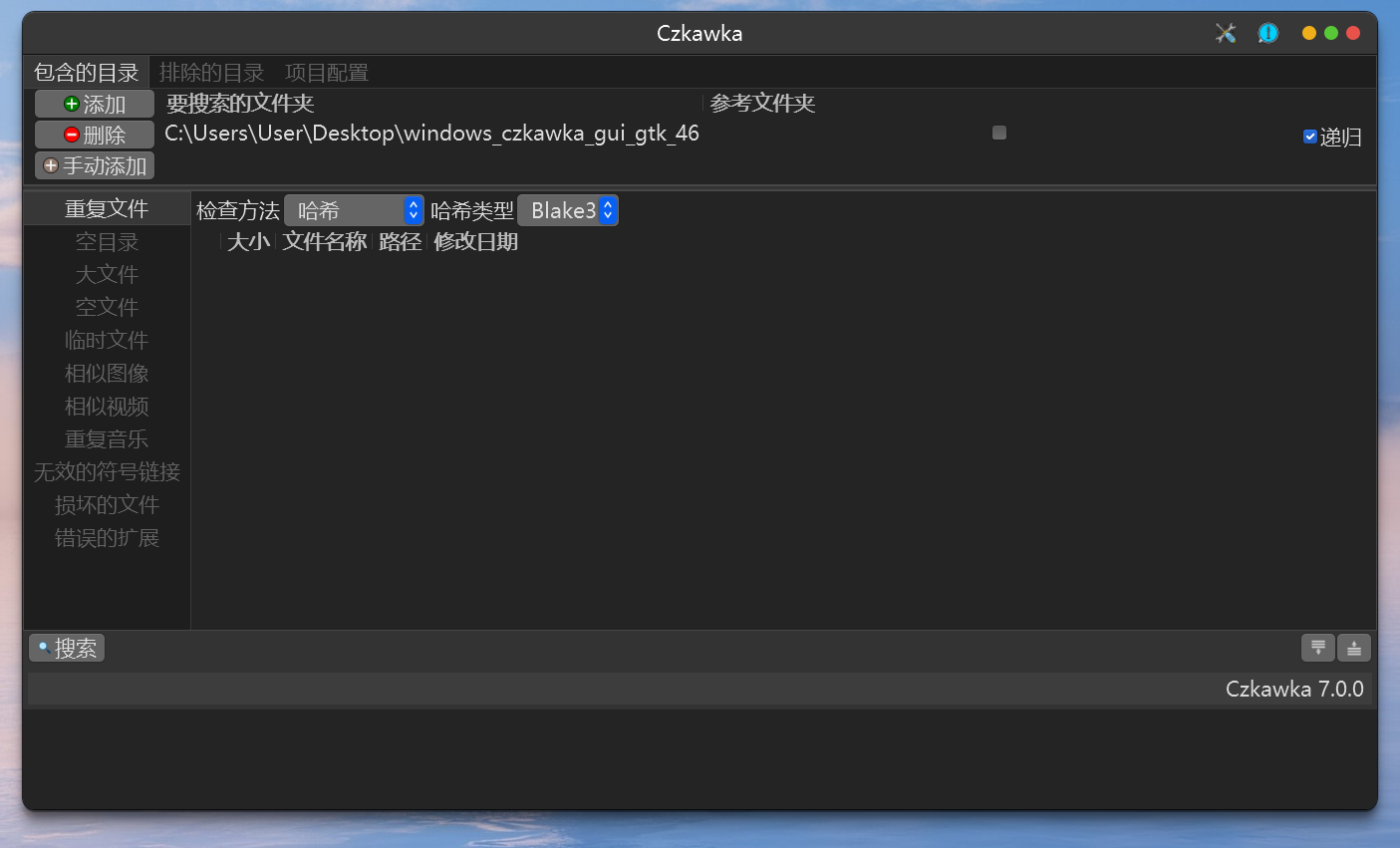Select the 相似视频 tool
The width and height of the screenshot is (1400, 848).
click(107, 406)
